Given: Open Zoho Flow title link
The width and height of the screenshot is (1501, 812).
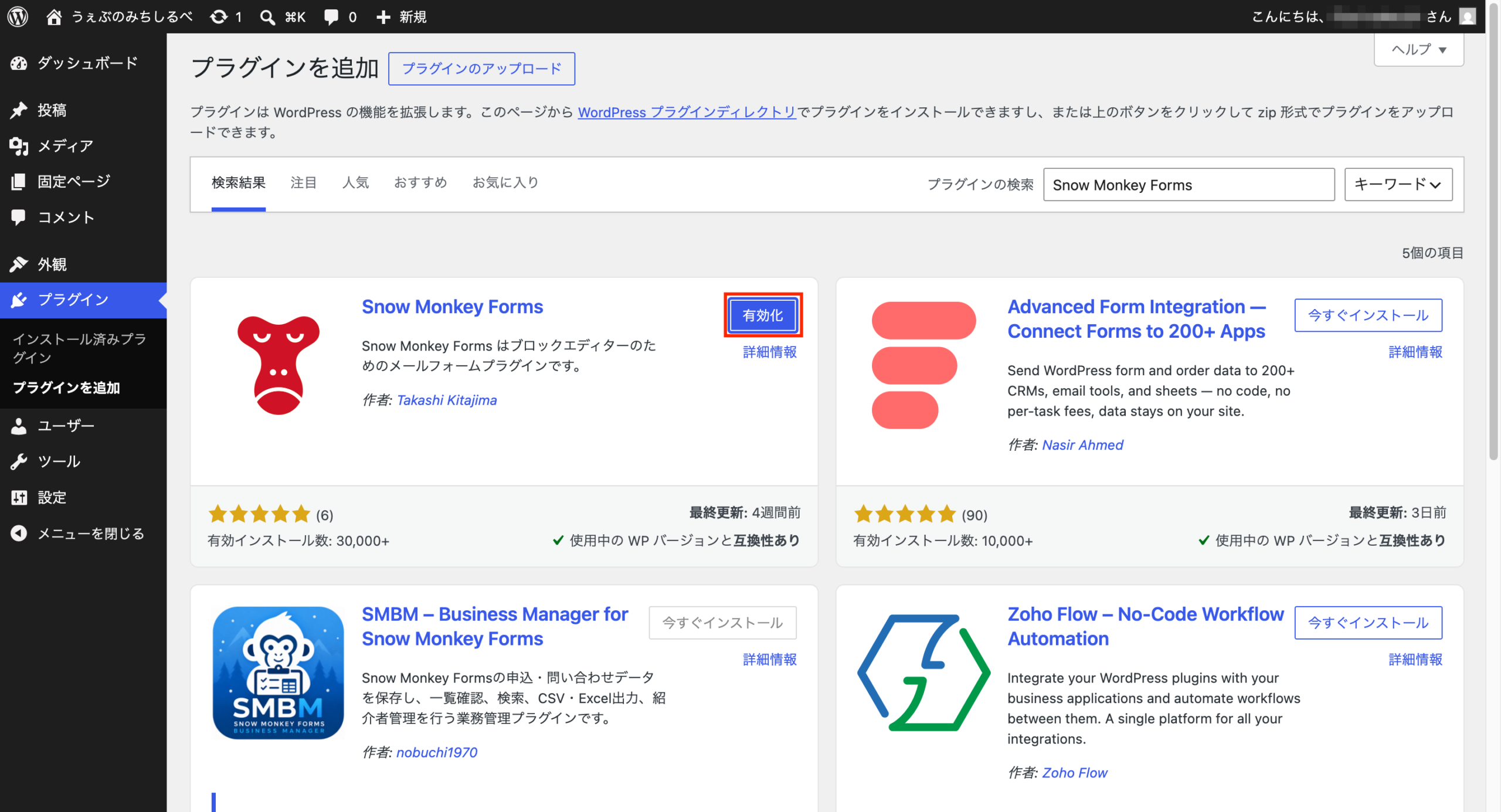Looking at the screenshot, I should 1146,626.
